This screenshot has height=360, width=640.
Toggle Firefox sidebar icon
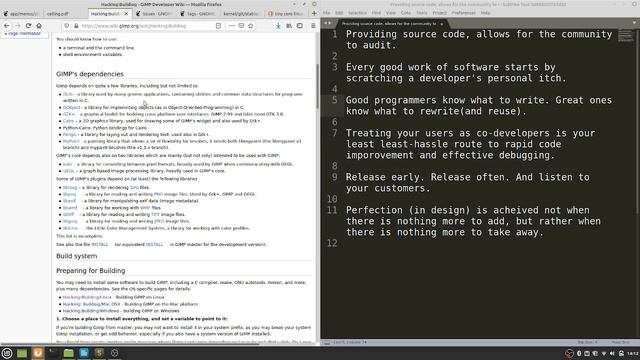[x=300, y=26]
